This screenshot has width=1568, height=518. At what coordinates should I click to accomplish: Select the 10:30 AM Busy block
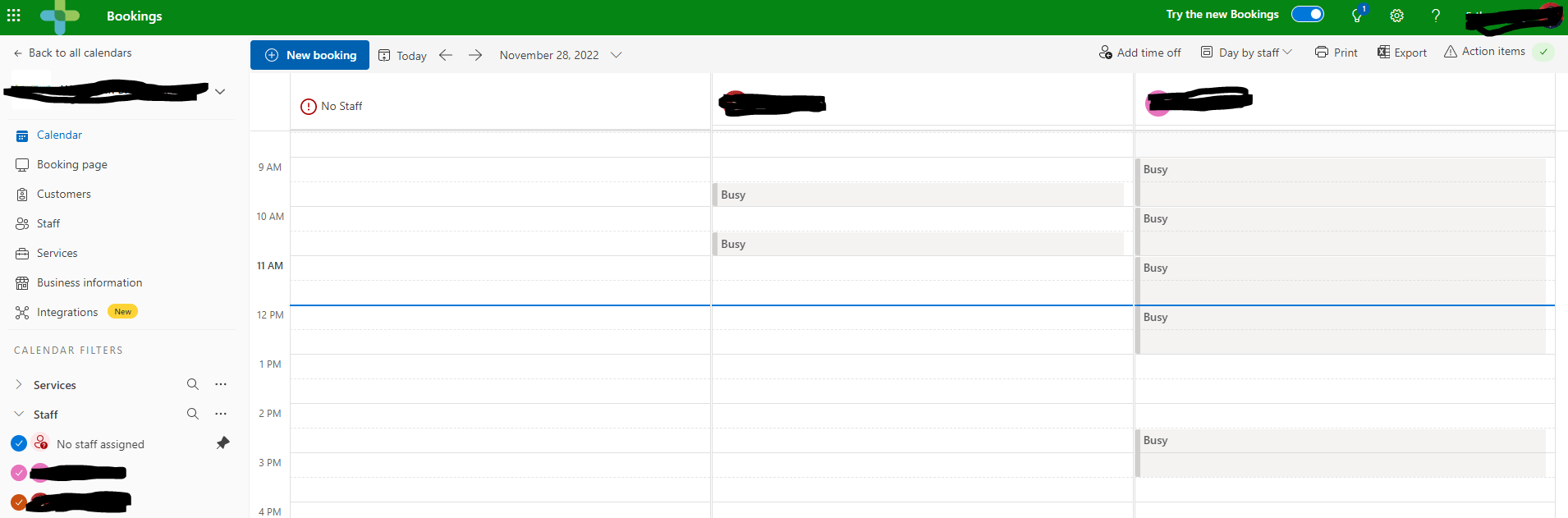click(x=918, y=244)
